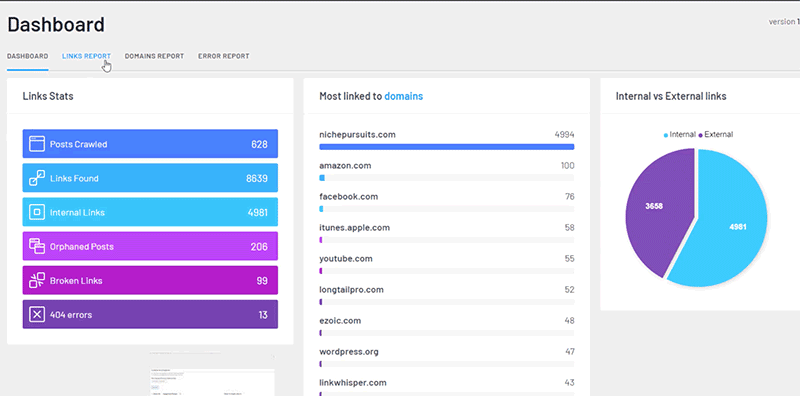Click the Links Stats card heading

(48, 96)
